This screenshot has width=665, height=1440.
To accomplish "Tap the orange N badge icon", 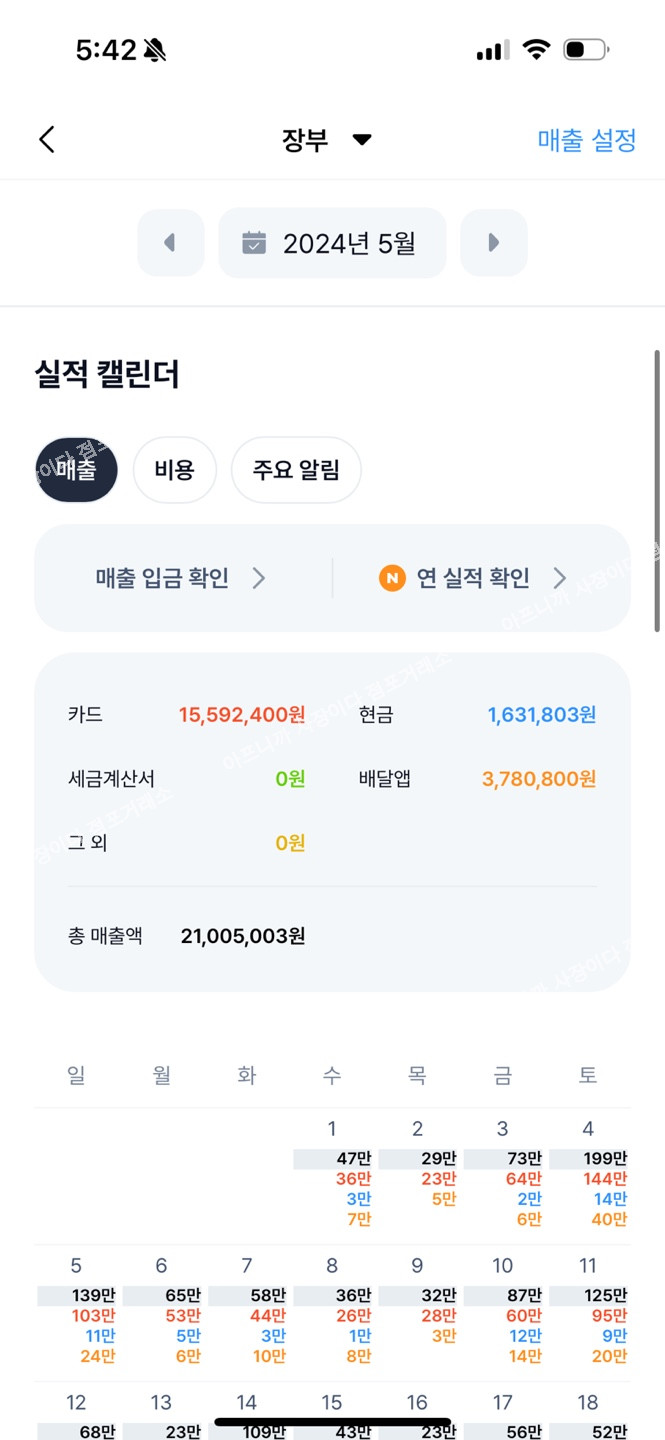I will click(x=392, y=578).
